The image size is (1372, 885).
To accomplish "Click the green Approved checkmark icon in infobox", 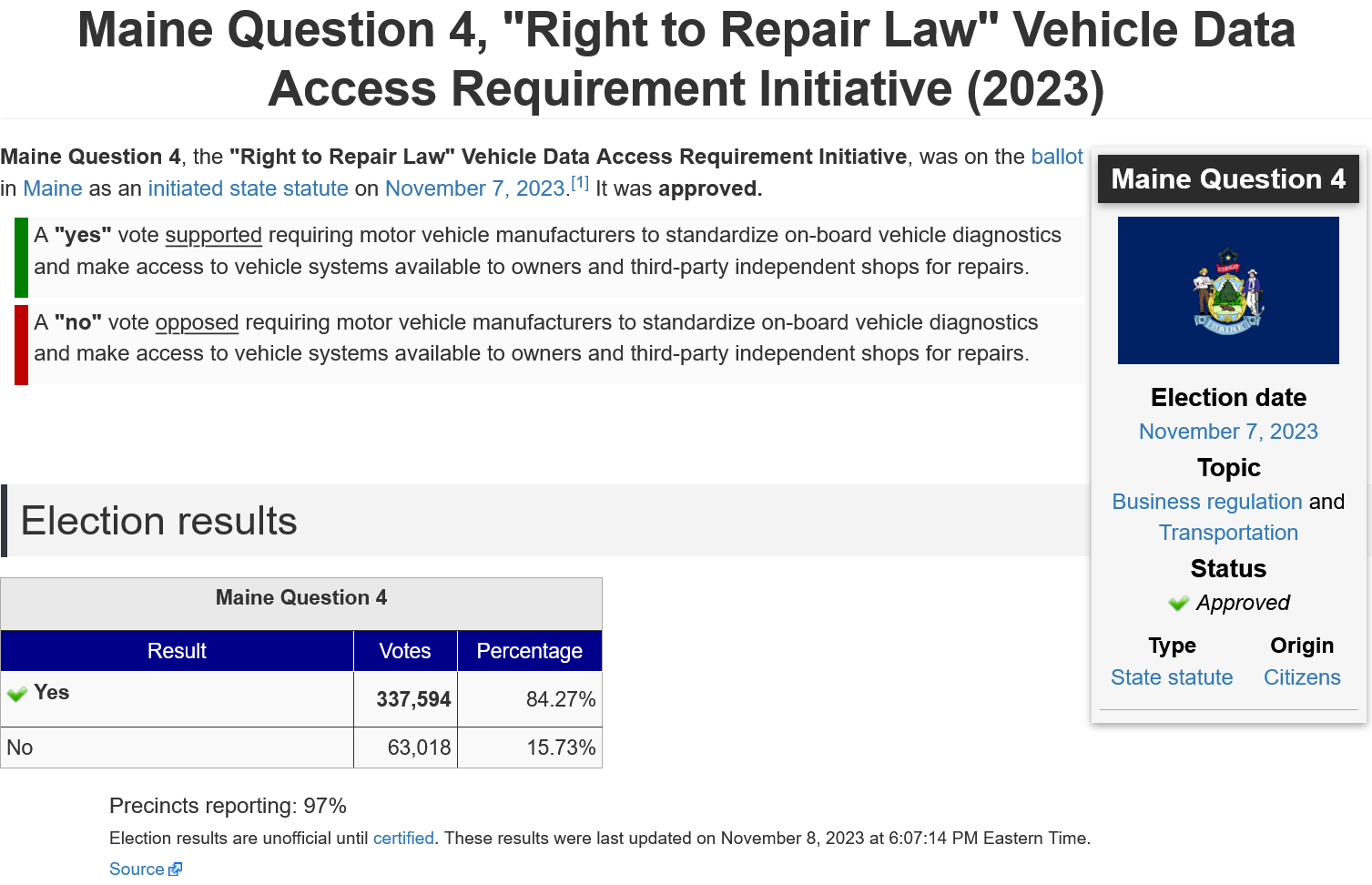I will [x=1178, y=603].
